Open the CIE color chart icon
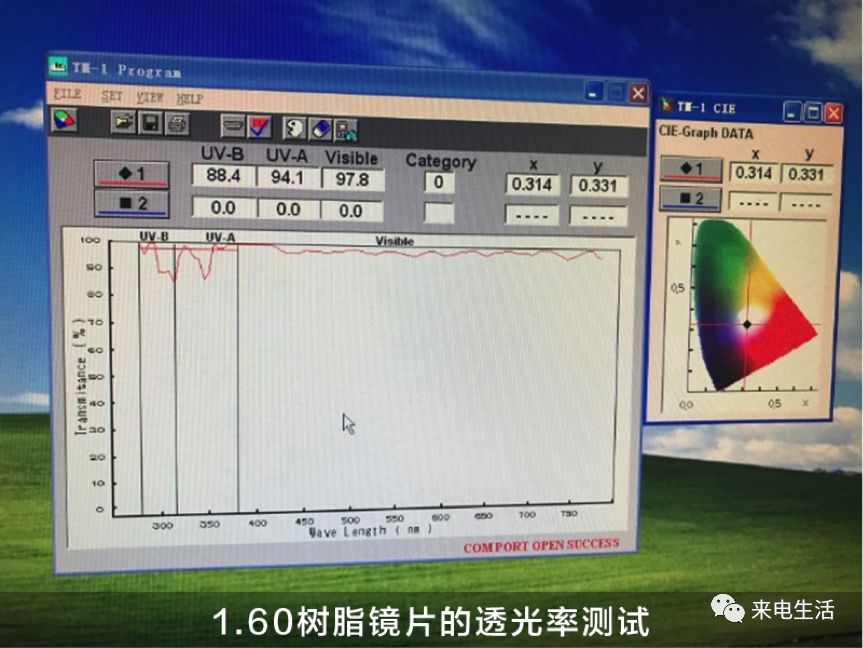Viewport: 863px width, 648px height. coord(63,119)
